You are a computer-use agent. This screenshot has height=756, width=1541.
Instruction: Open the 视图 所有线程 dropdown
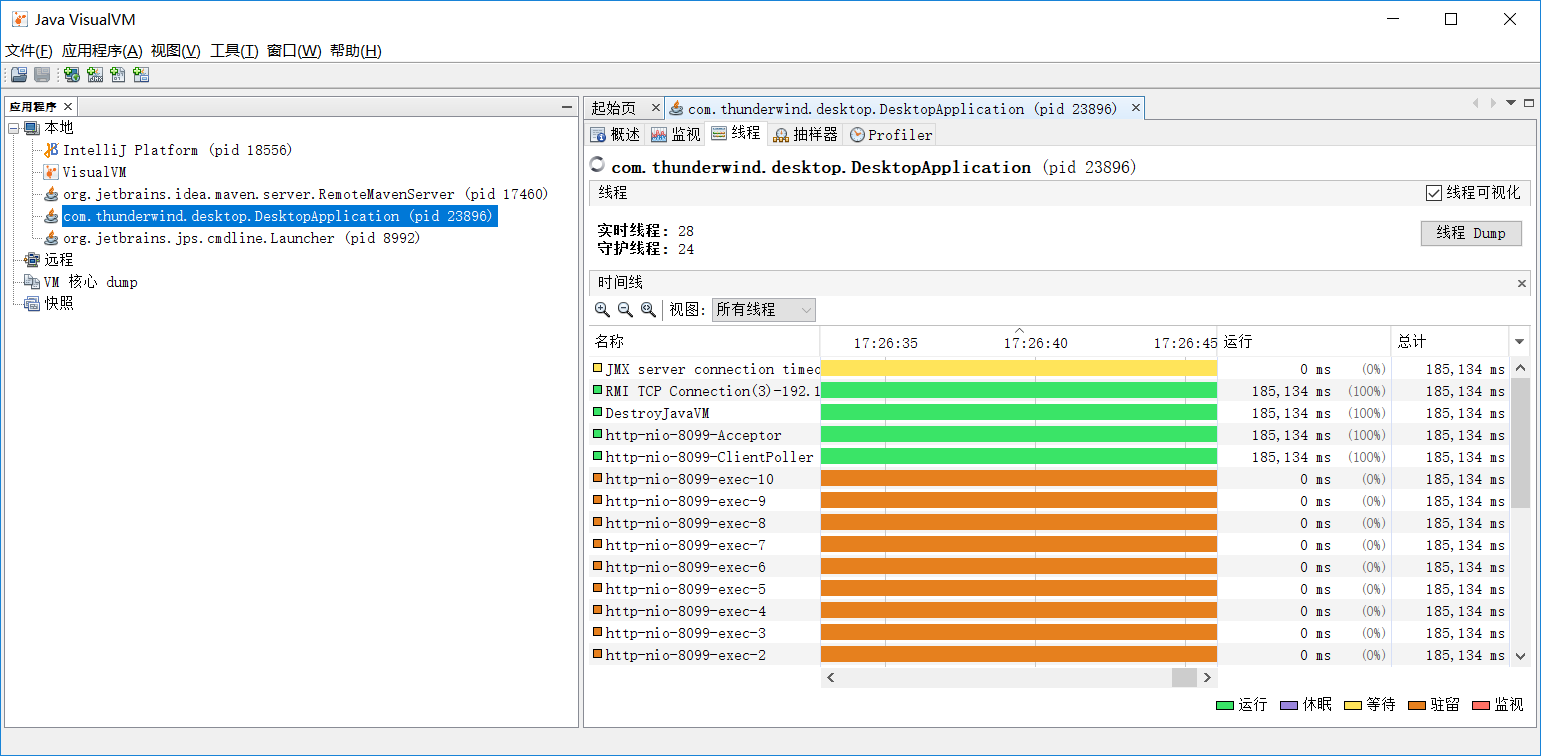(764, 310)
